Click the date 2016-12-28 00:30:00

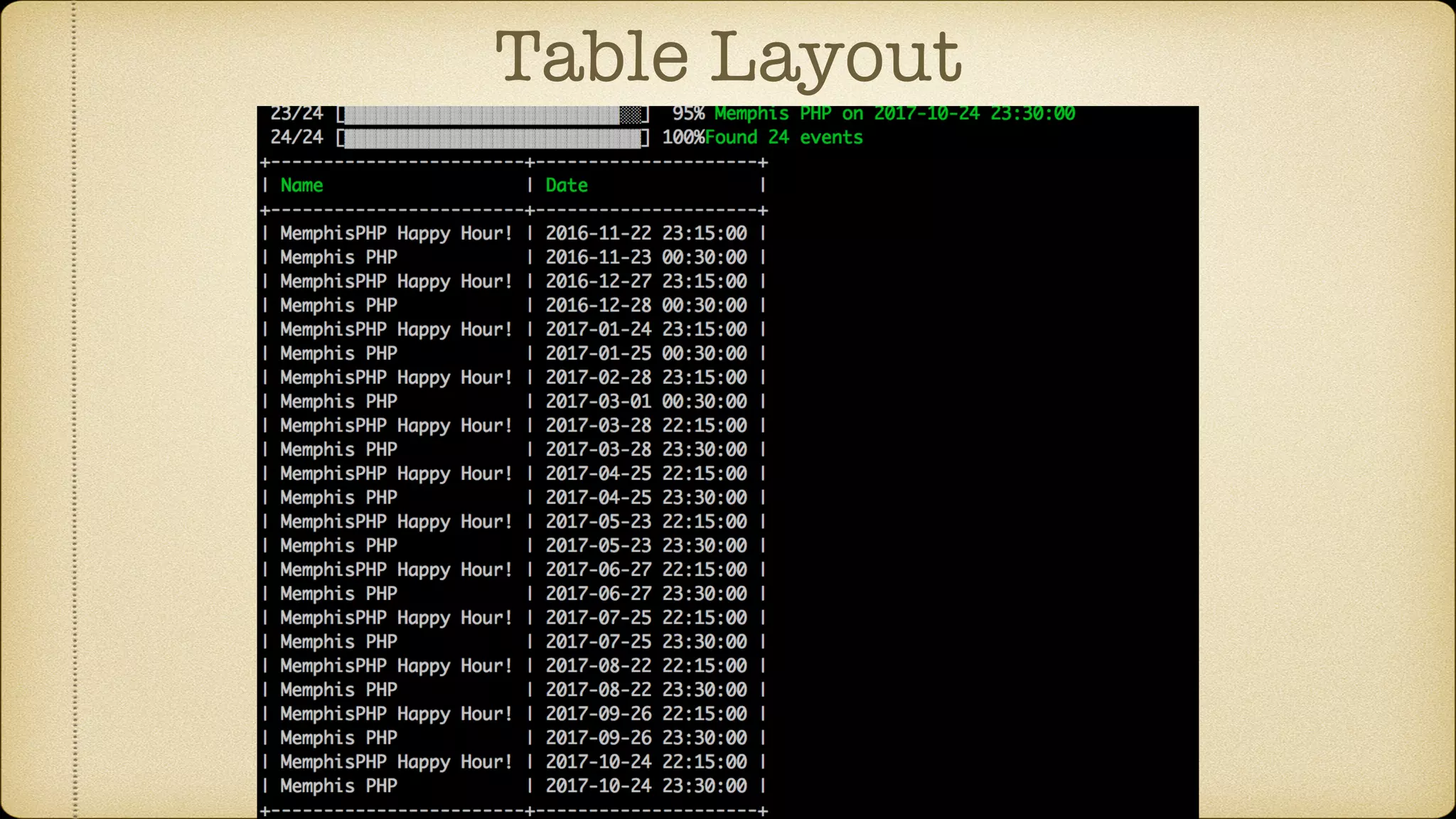[x=646, y=306]
